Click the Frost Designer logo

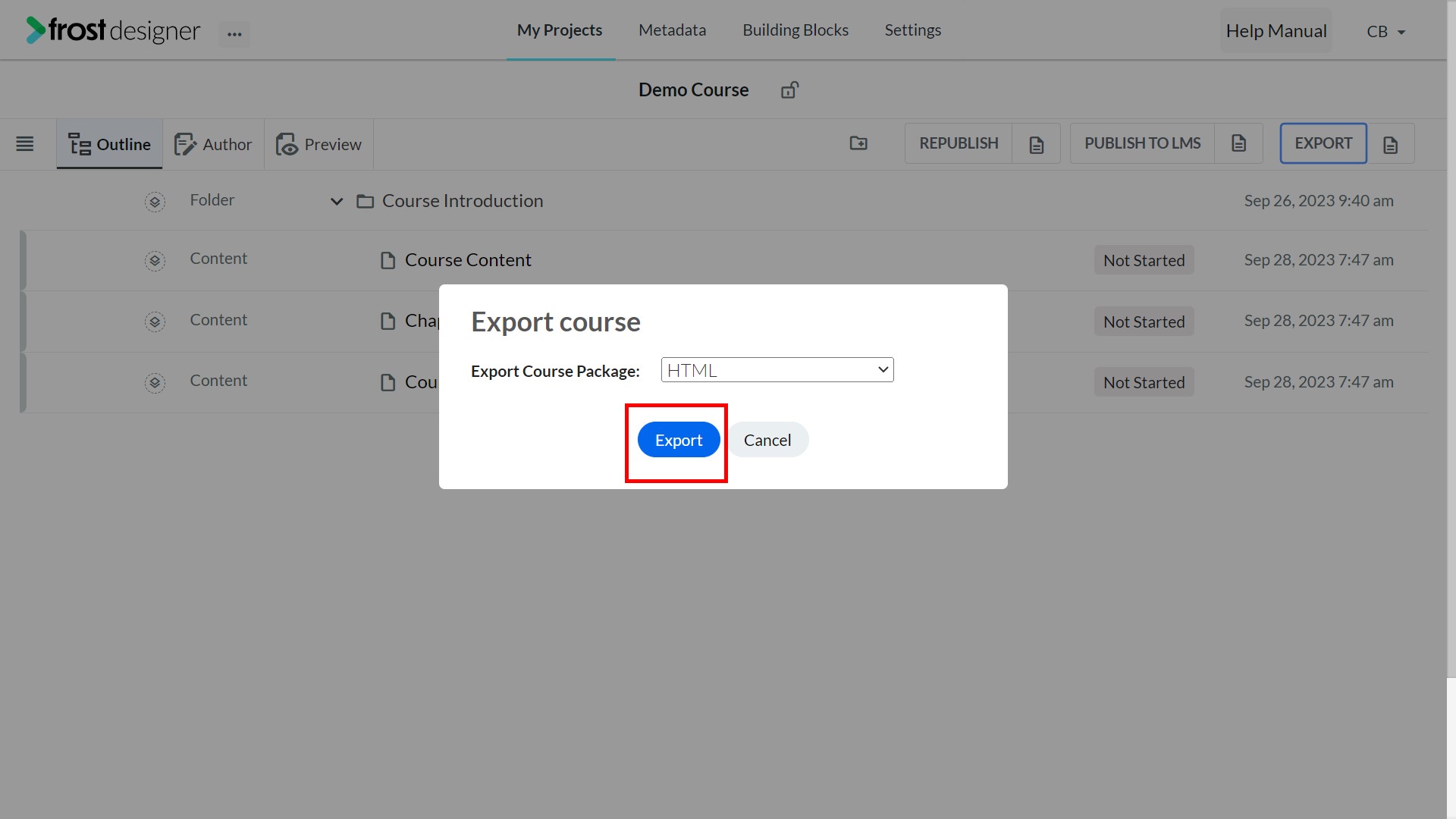[x=113, y=30]
